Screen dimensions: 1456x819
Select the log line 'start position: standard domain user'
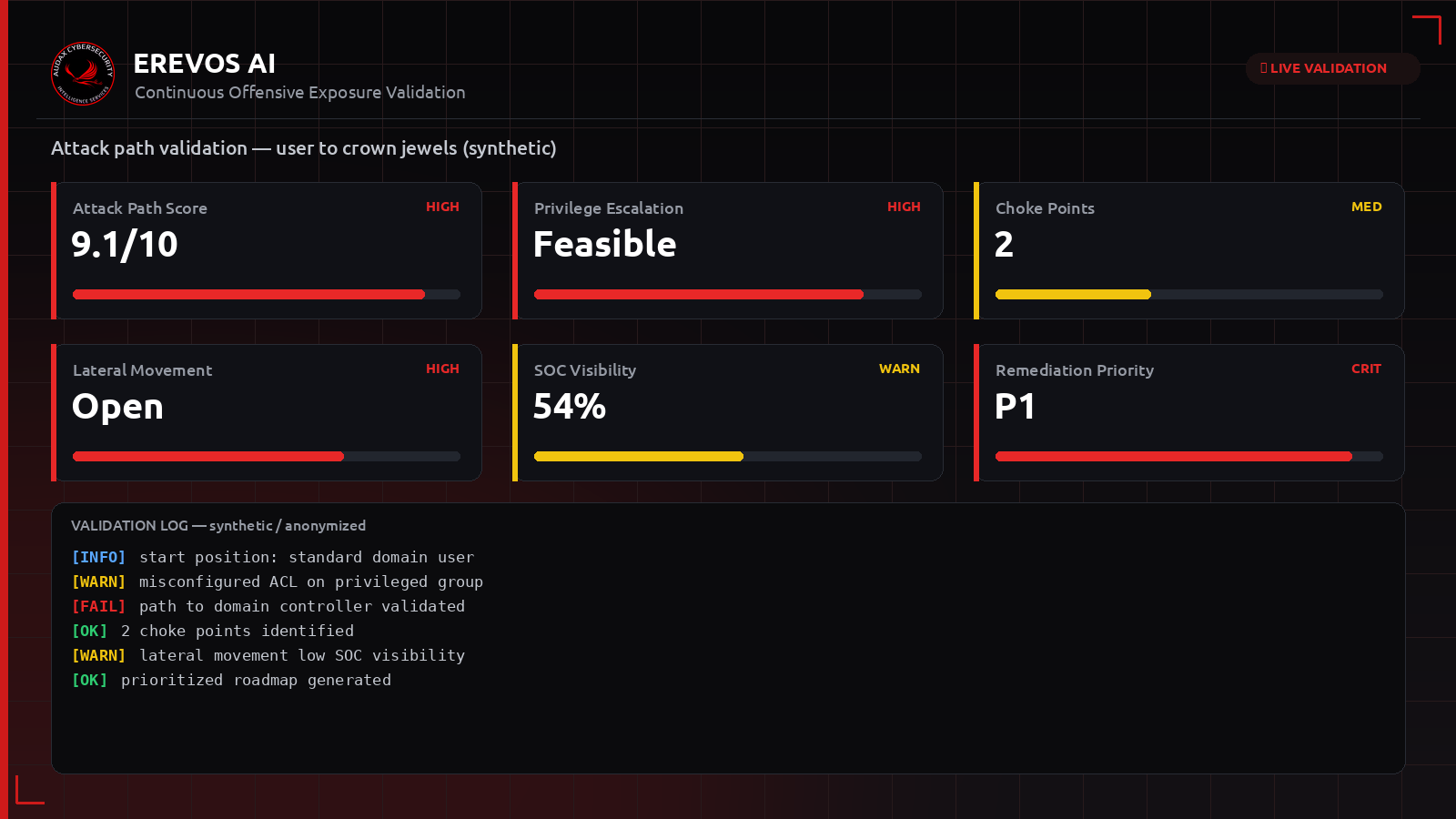(307, 557)
